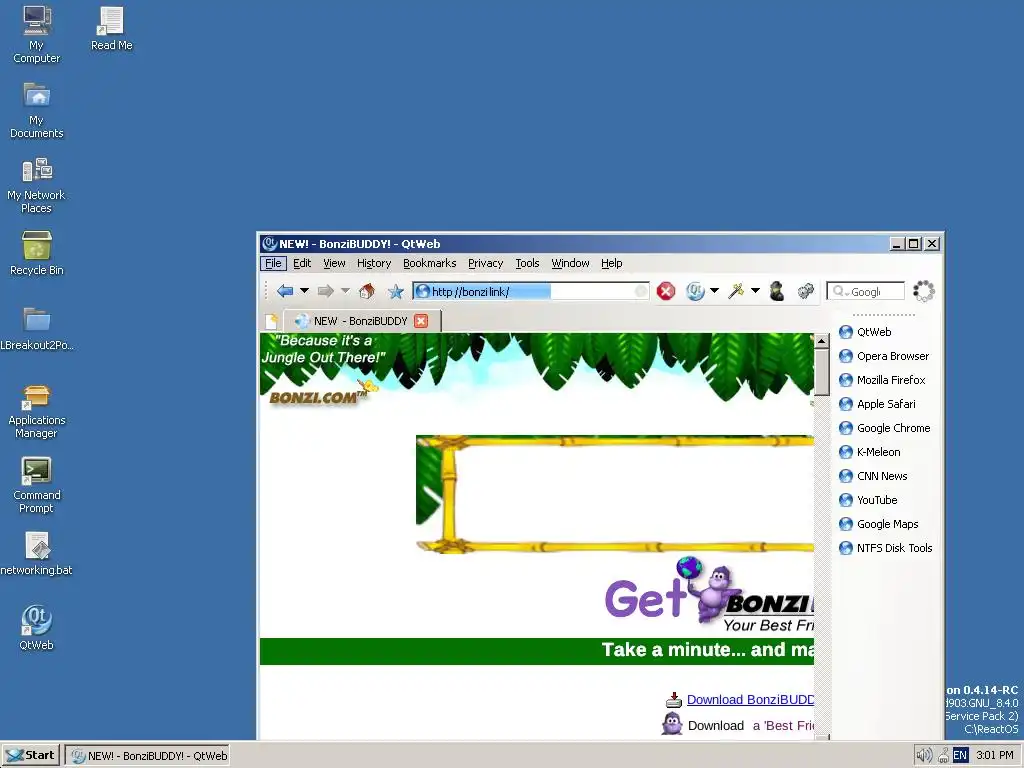
Task: Open the dropdown next to magic wand
Action: pos(756,291)
